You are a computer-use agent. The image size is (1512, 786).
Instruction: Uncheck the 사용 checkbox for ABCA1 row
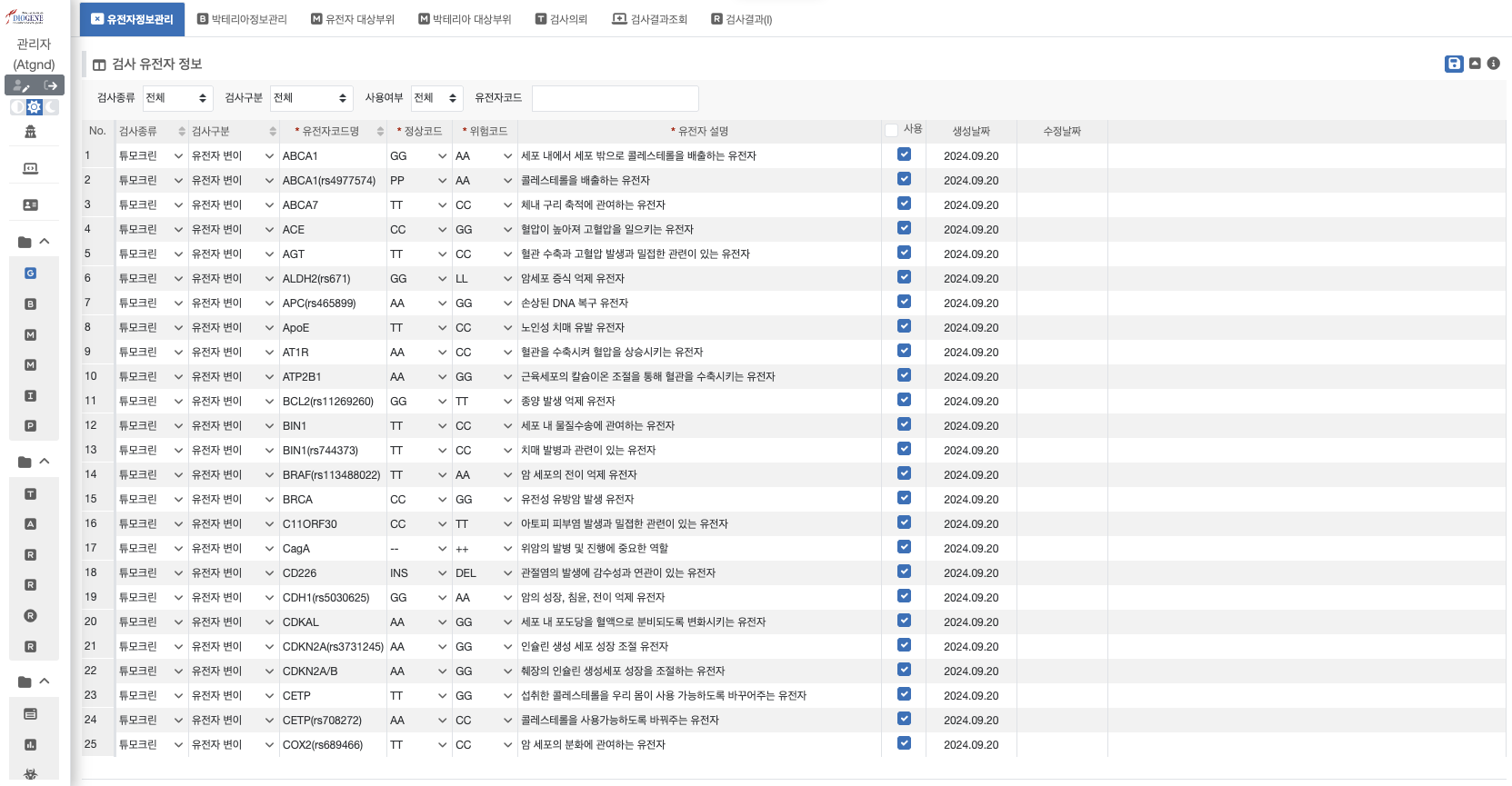[904, 154]
